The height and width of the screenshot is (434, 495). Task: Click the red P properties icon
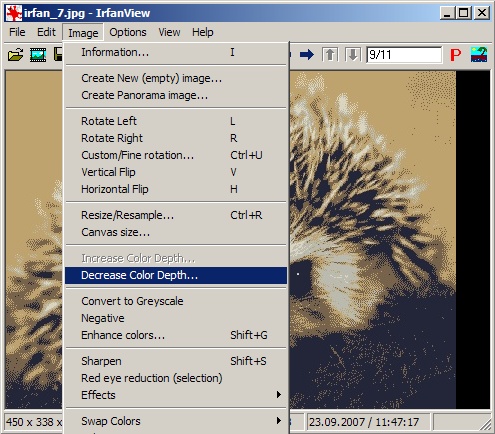[455, 55]
